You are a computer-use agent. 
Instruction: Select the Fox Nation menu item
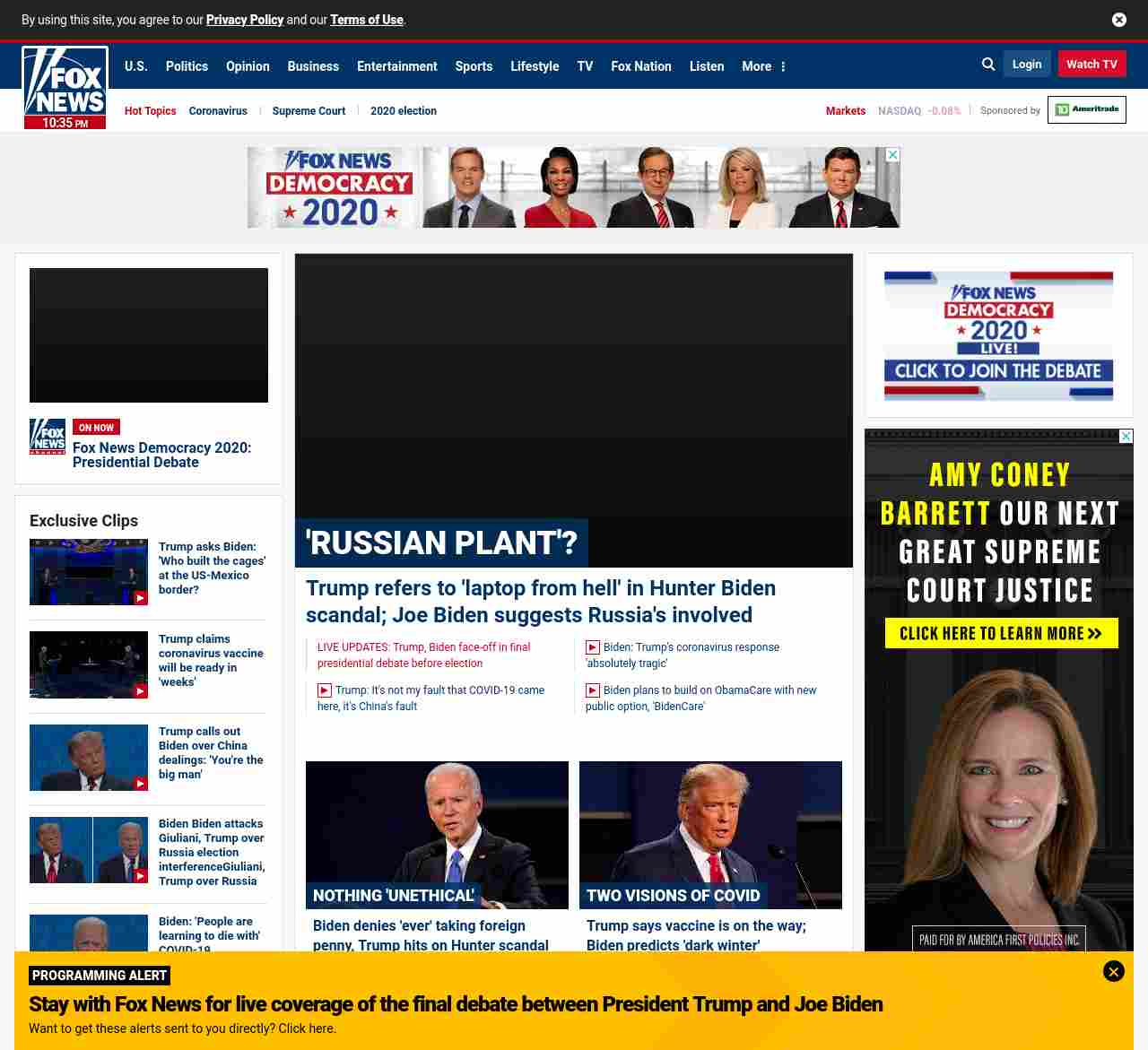tap(640, 66)
